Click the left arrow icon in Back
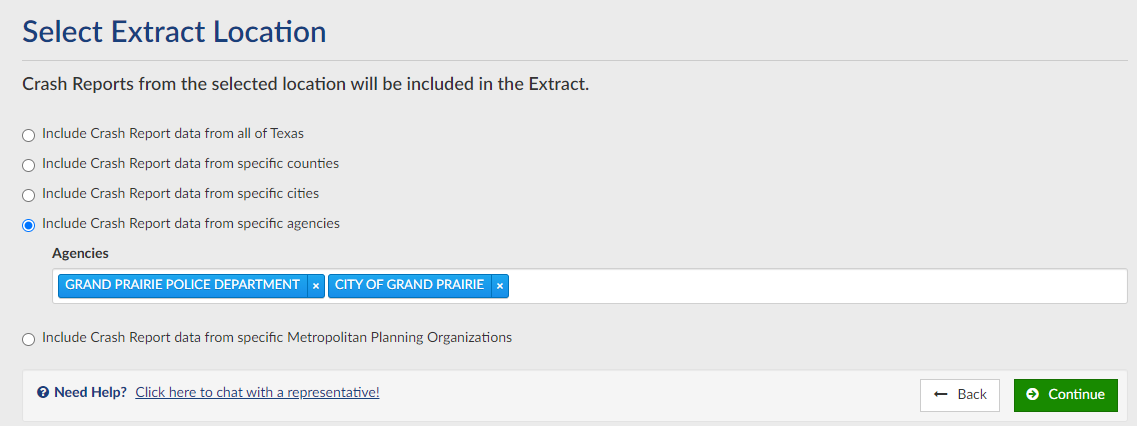 [940, 394]
